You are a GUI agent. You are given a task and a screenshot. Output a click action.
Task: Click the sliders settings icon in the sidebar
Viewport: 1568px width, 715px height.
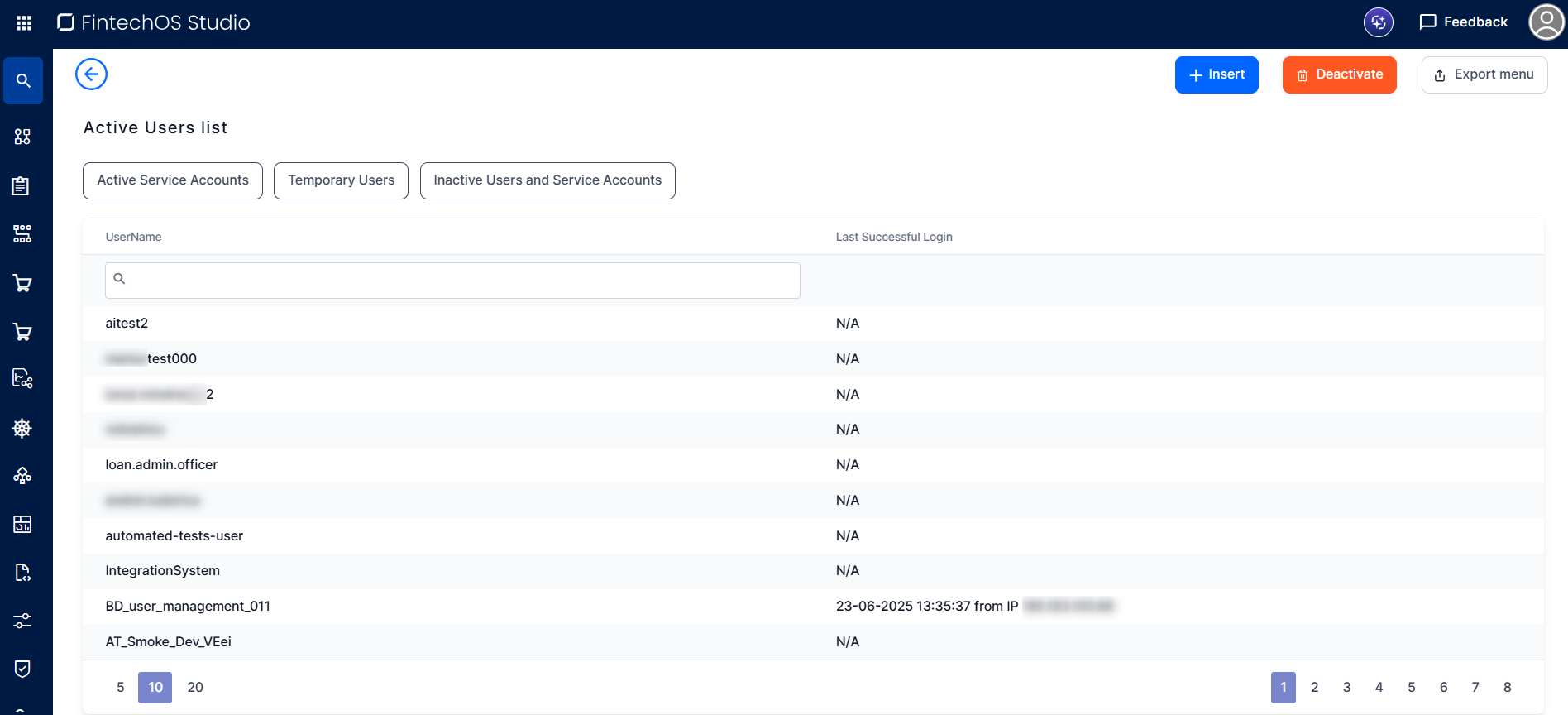click(22, 621)
